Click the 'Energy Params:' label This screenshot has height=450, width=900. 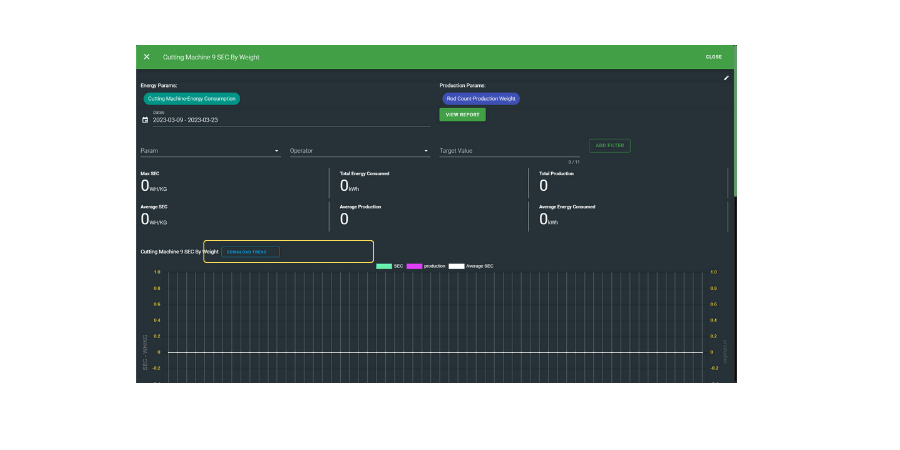(159, 86)
